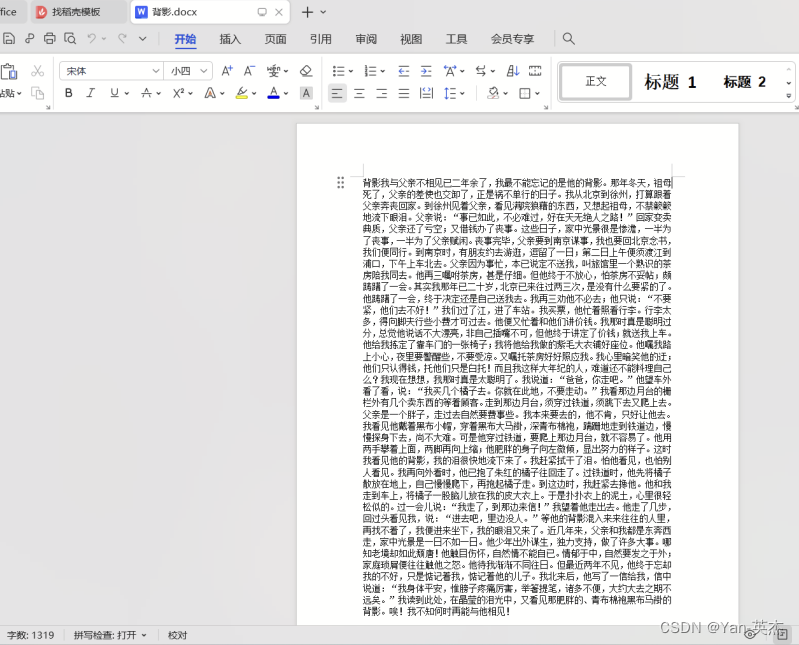
Task: Toggle Align left
Action: point(337,93)
